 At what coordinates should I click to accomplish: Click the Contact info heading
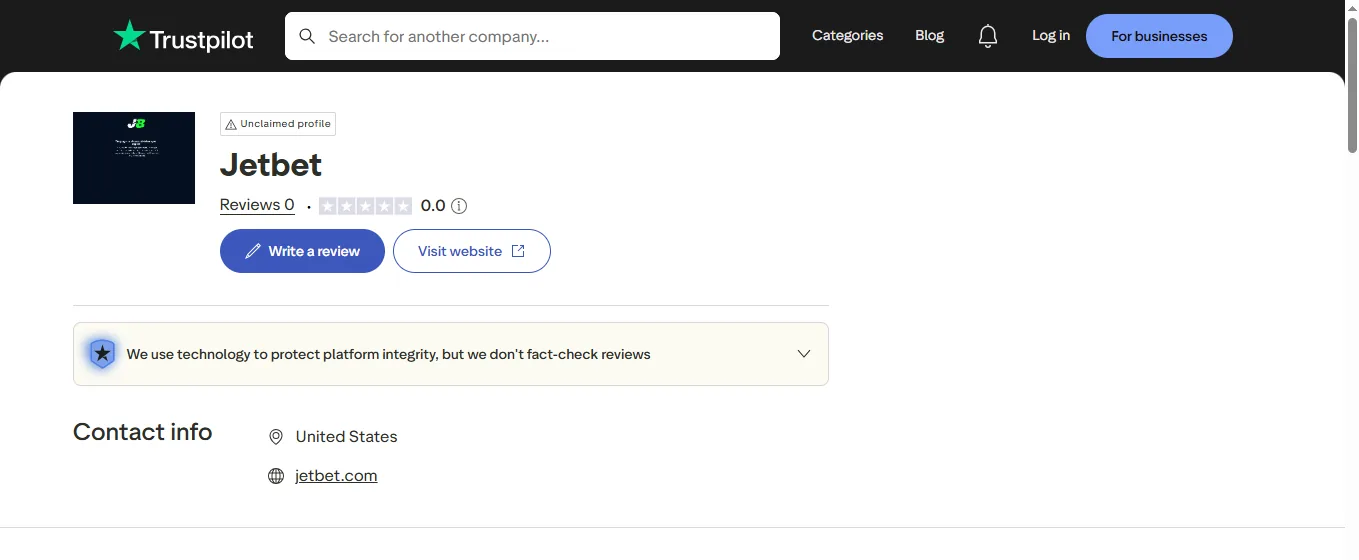click(143, 432)
